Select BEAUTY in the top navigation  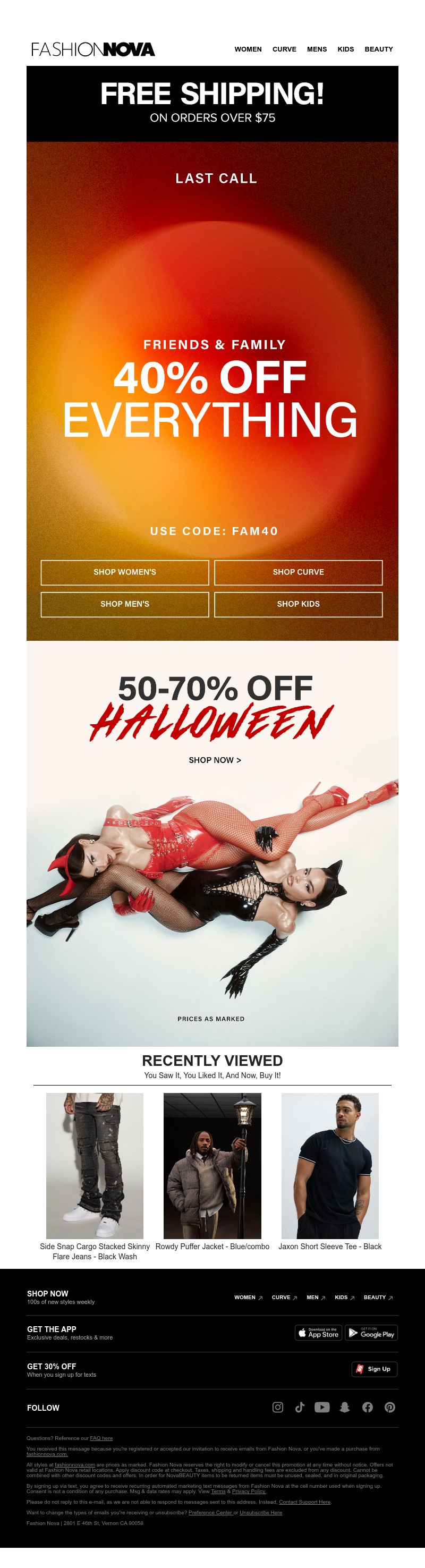(x=379, y=49)
